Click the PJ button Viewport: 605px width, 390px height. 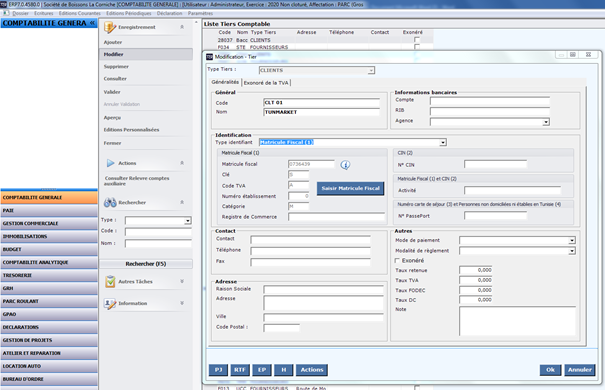(218, 370)
